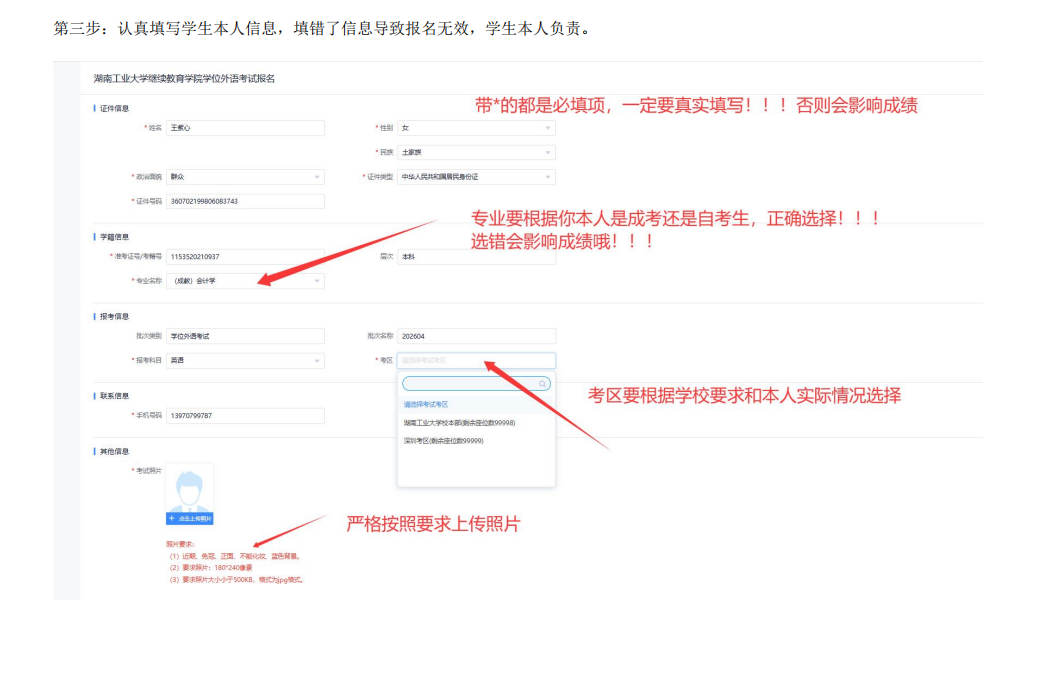Open the 专业名称 major dropdown
Image resolution: width=1037 pixels, height=677 pixels.
(x=245, y=281)
